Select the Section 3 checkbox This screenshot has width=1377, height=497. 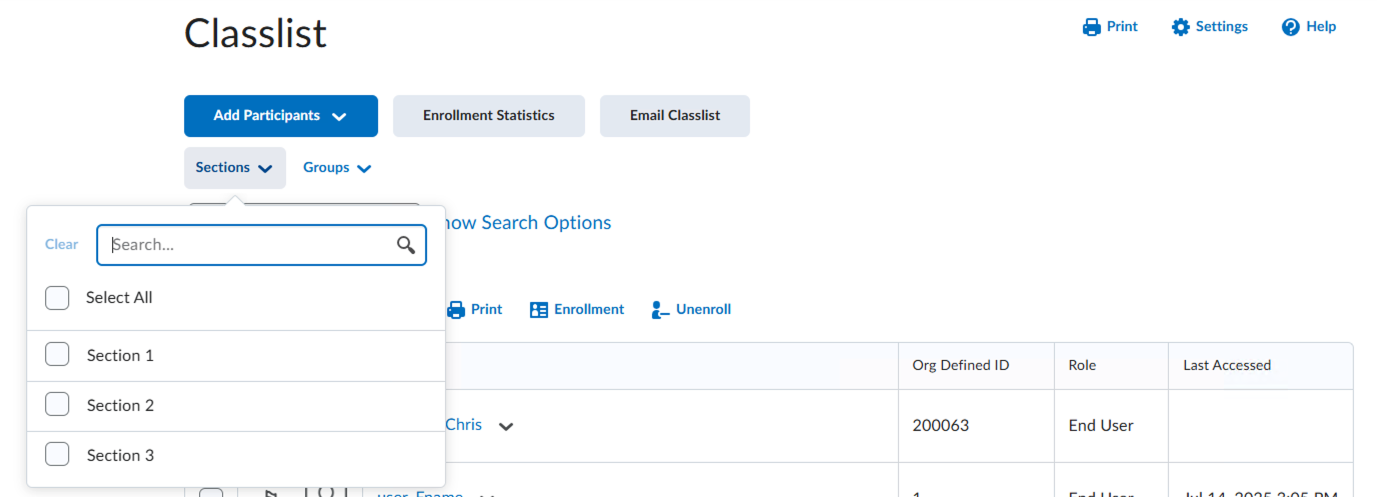click(57, 455)
